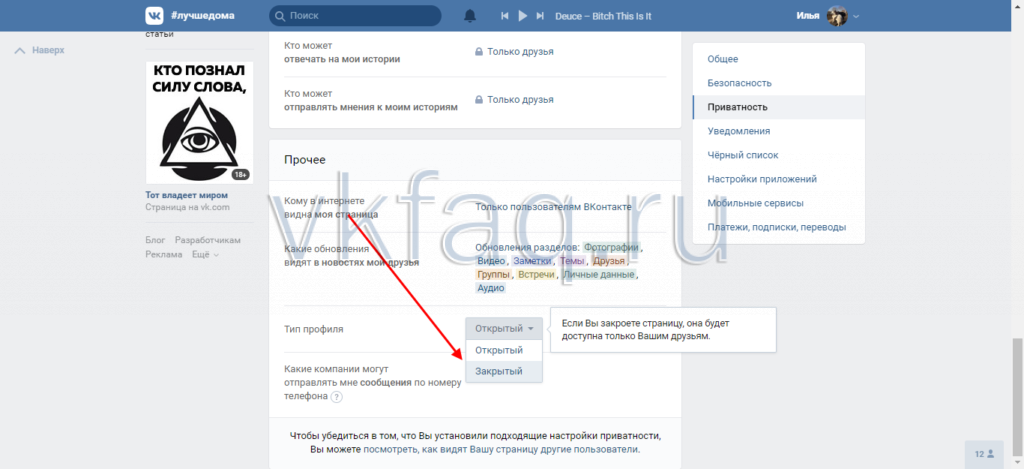This screenshot has height=469, width=1024.
Task: Click the user avatar picture
Action: 837,15
